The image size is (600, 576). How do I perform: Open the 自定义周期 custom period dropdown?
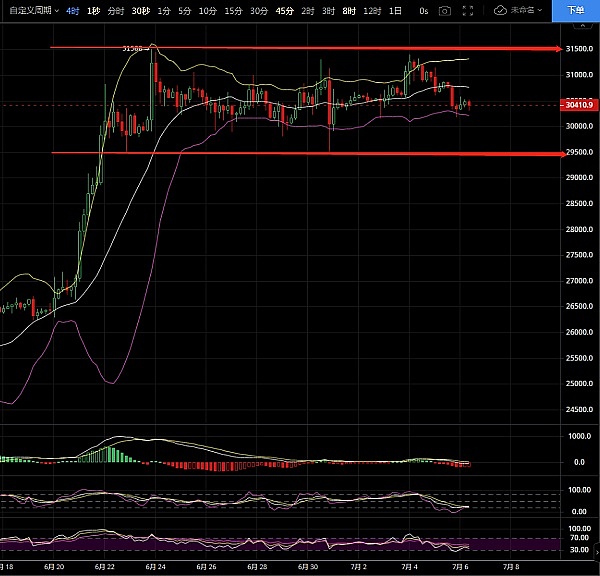click(29, 10)
